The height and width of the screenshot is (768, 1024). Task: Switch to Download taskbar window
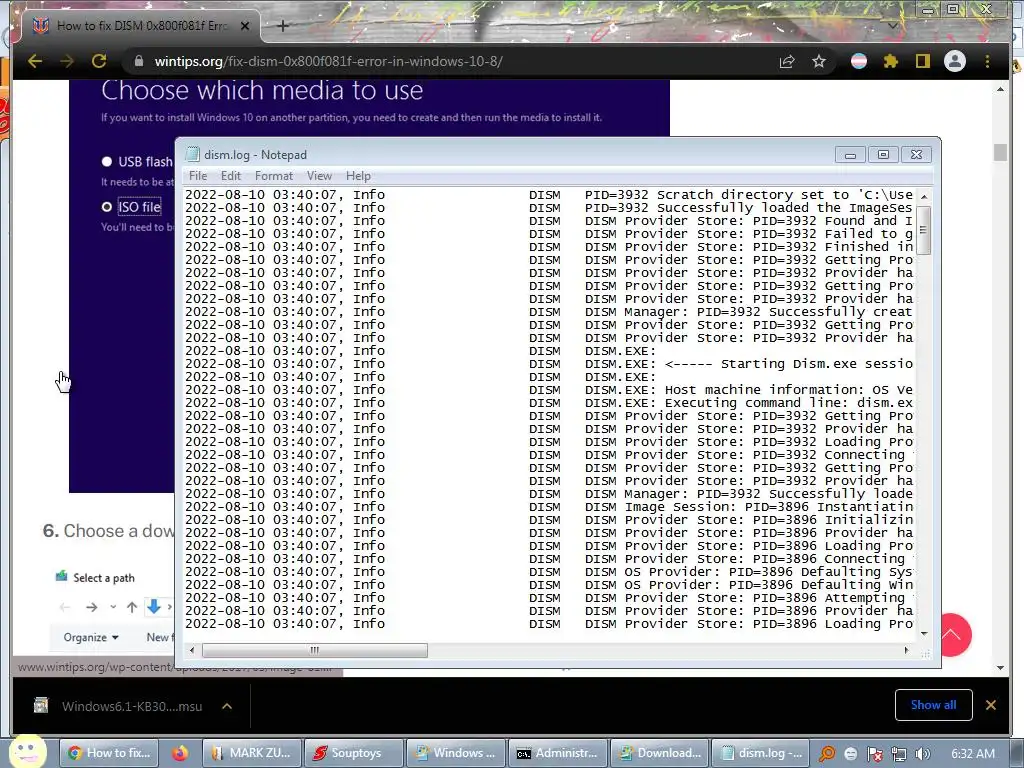pos(659,753)
